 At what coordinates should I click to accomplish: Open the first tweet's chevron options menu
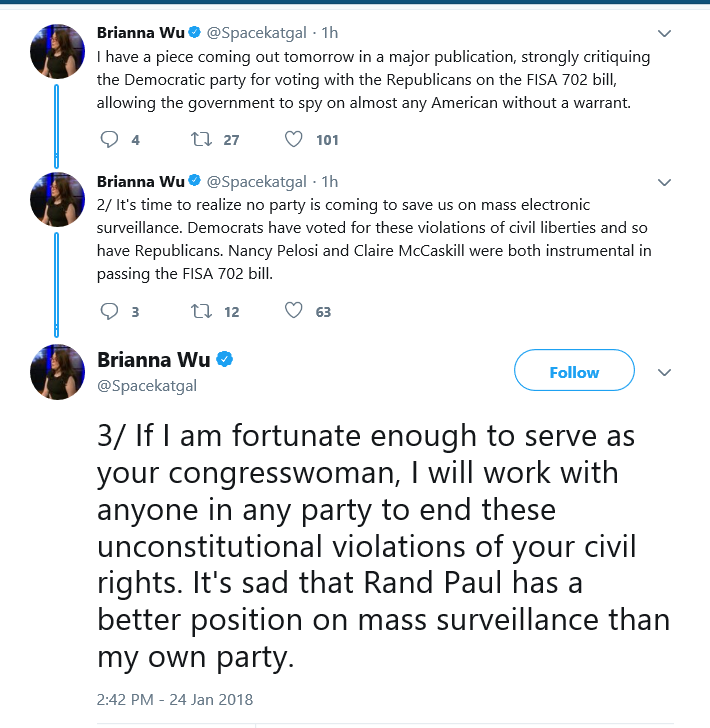tap(664, 33)
